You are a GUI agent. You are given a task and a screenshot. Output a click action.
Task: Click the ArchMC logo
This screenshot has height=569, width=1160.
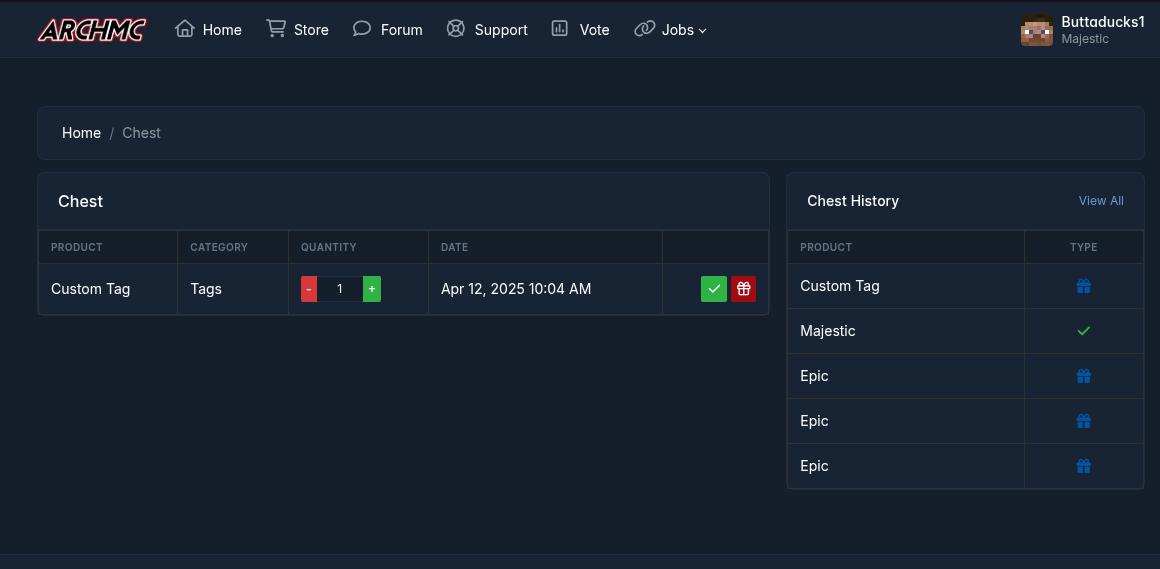[92, 30]
